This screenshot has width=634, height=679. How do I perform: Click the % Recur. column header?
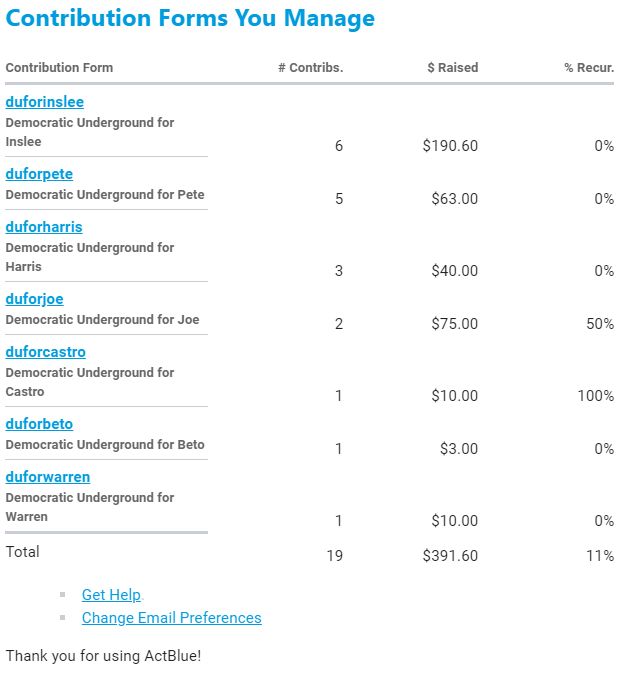coord(589,68)
